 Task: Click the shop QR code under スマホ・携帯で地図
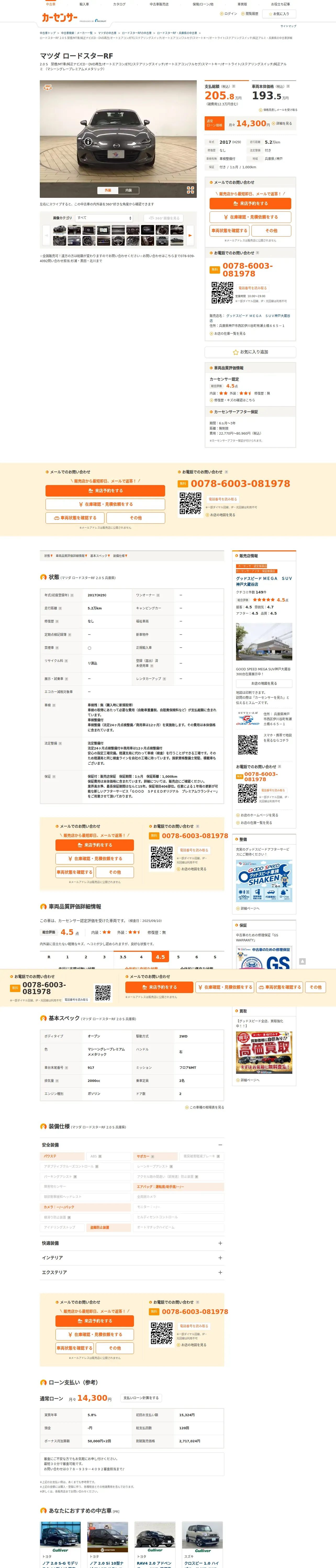pyautogui.click(x=248, y=745)
